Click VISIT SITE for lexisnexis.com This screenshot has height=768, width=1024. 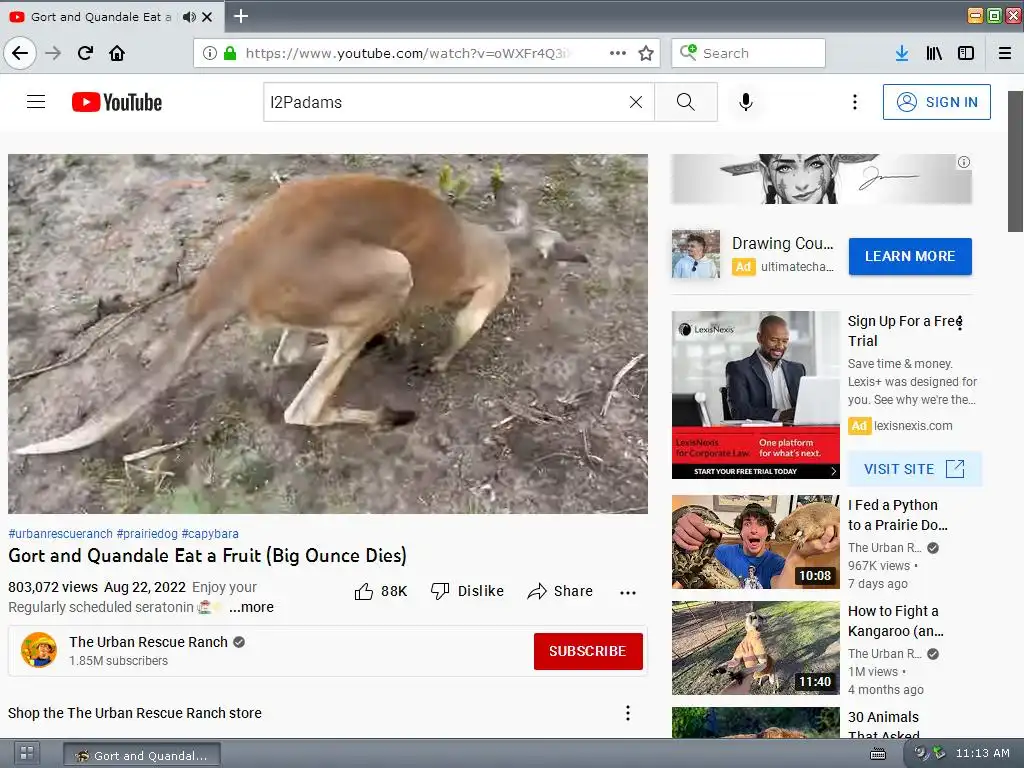(x=914, y=469)
